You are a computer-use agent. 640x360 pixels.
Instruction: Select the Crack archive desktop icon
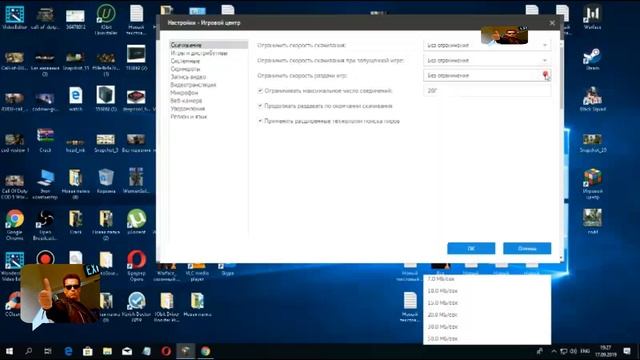[x=45, y=140]
